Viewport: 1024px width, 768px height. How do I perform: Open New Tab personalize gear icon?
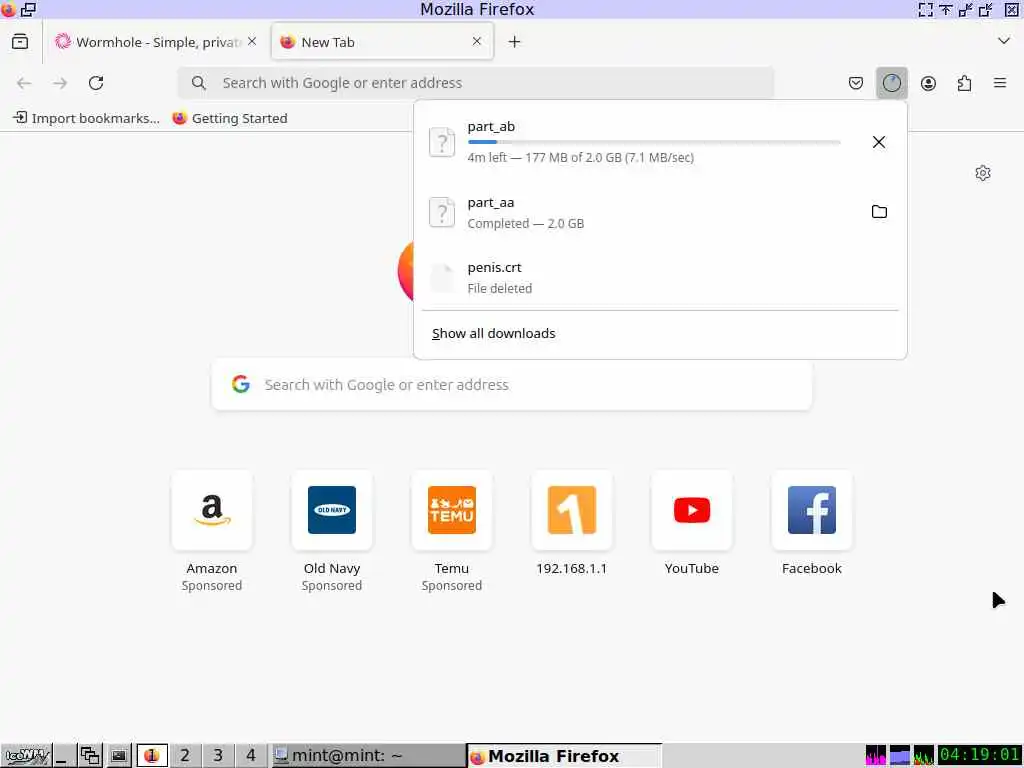tap(983, 173)
